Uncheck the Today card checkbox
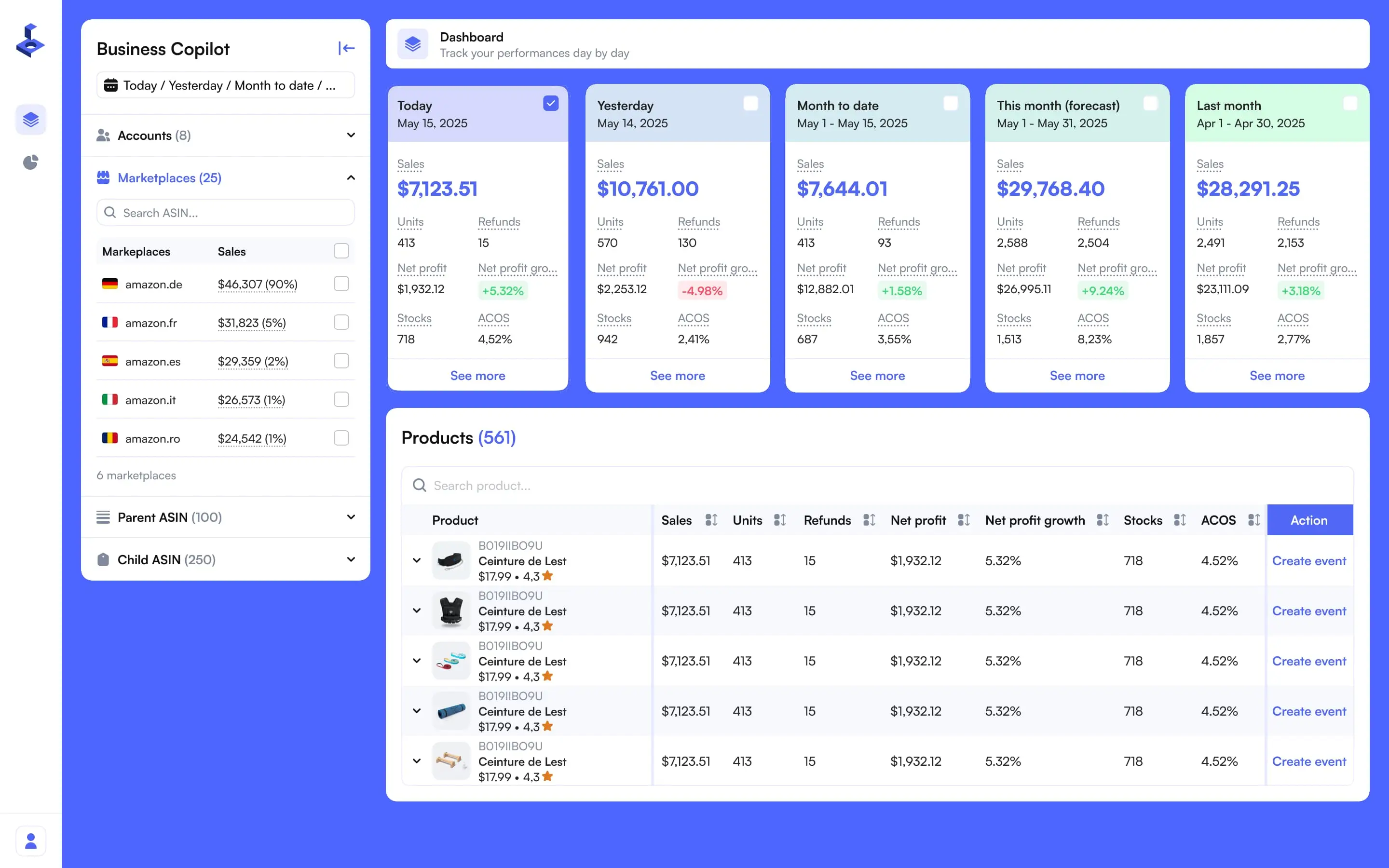1389x868 pixels. pos(550,103)
